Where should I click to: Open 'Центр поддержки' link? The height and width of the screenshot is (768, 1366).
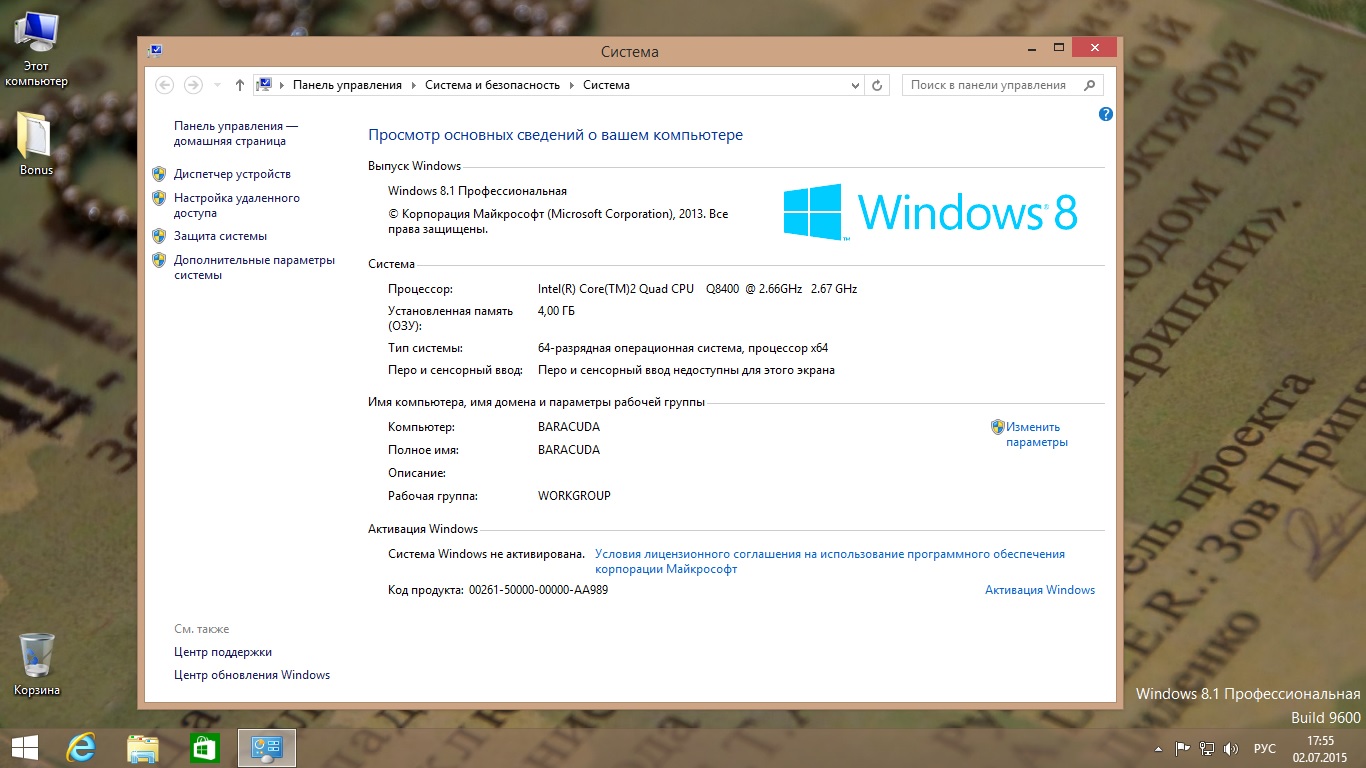tap(222, 652)
